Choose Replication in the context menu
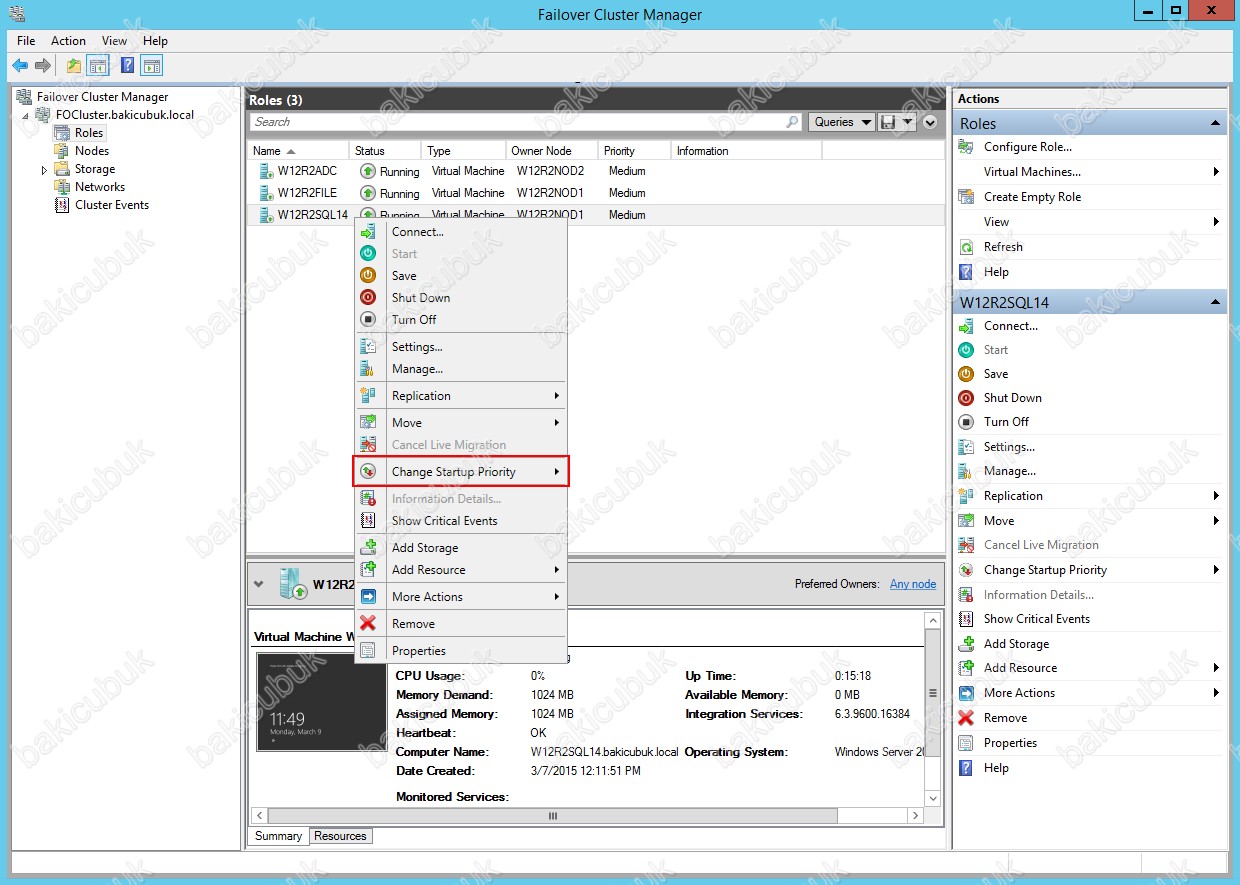 pos(461,396)
